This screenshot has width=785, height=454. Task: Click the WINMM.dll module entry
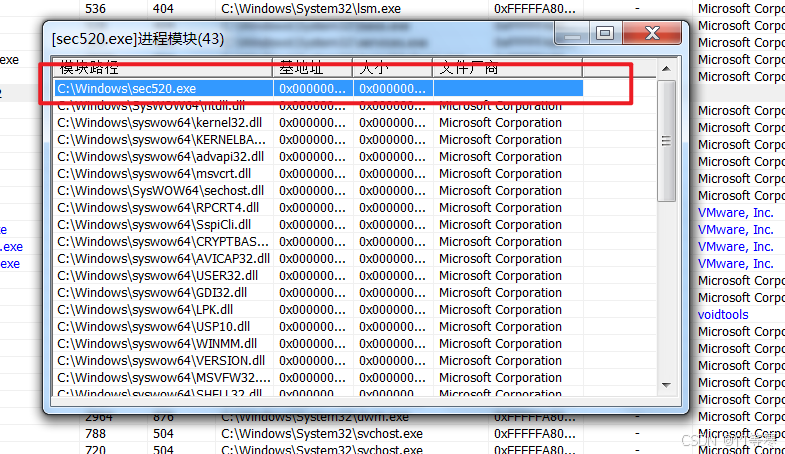point(157,343)
